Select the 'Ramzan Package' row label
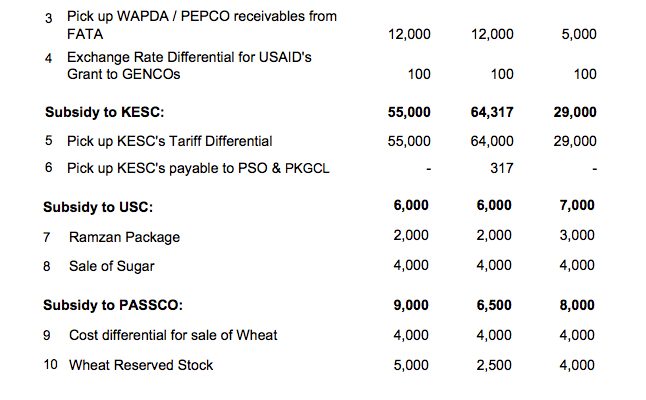The height and width of the screenshot is (400, 646). [124, 237]
